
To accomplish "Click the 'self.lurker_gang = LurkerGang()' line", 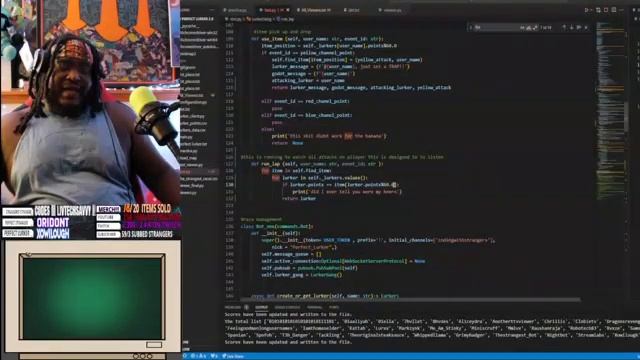I will coord(302,275).
